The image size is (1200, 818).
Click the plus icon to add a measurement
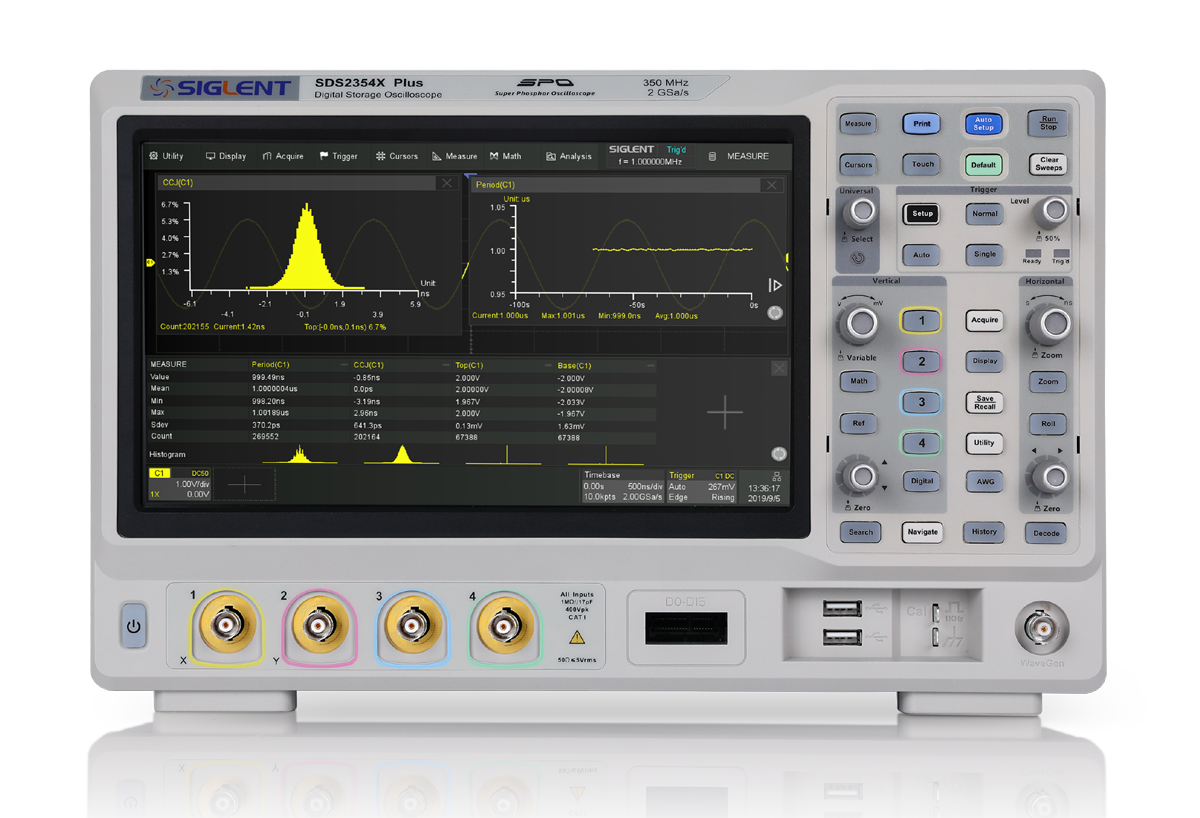[x=725, y=413]
